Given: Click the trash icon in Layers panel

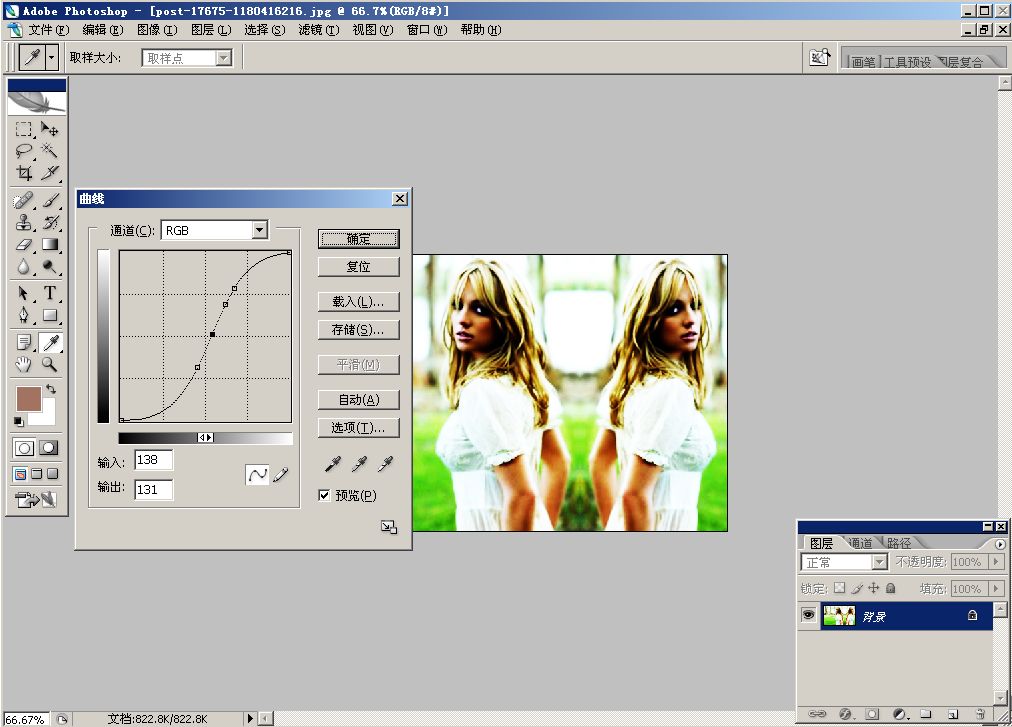Looking at the screenshot, I should (x=980, y=714).
